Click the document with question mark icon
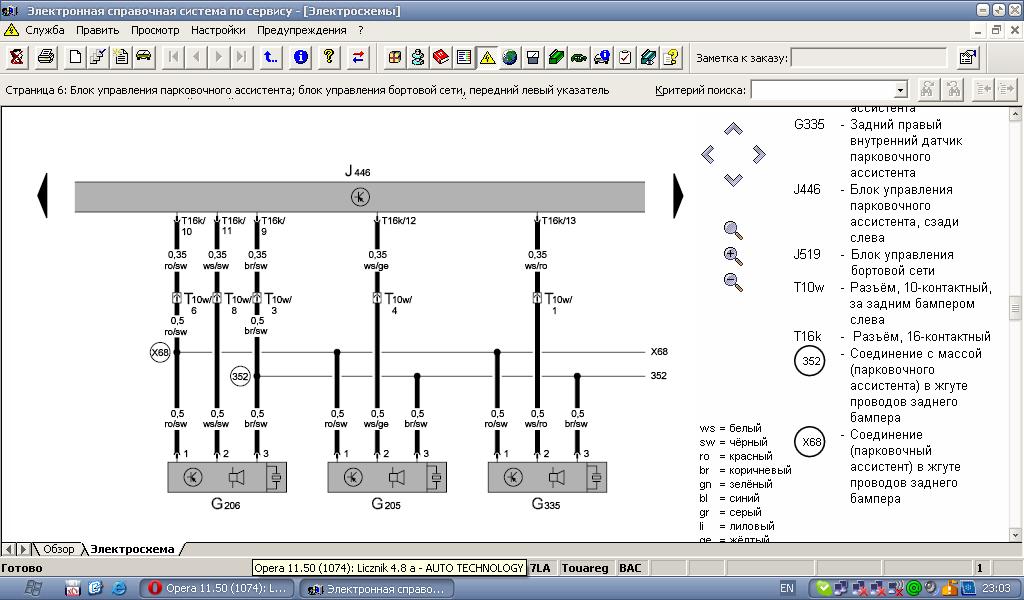The height and width of the screenshot is (600, 1024). click(671, 57)
